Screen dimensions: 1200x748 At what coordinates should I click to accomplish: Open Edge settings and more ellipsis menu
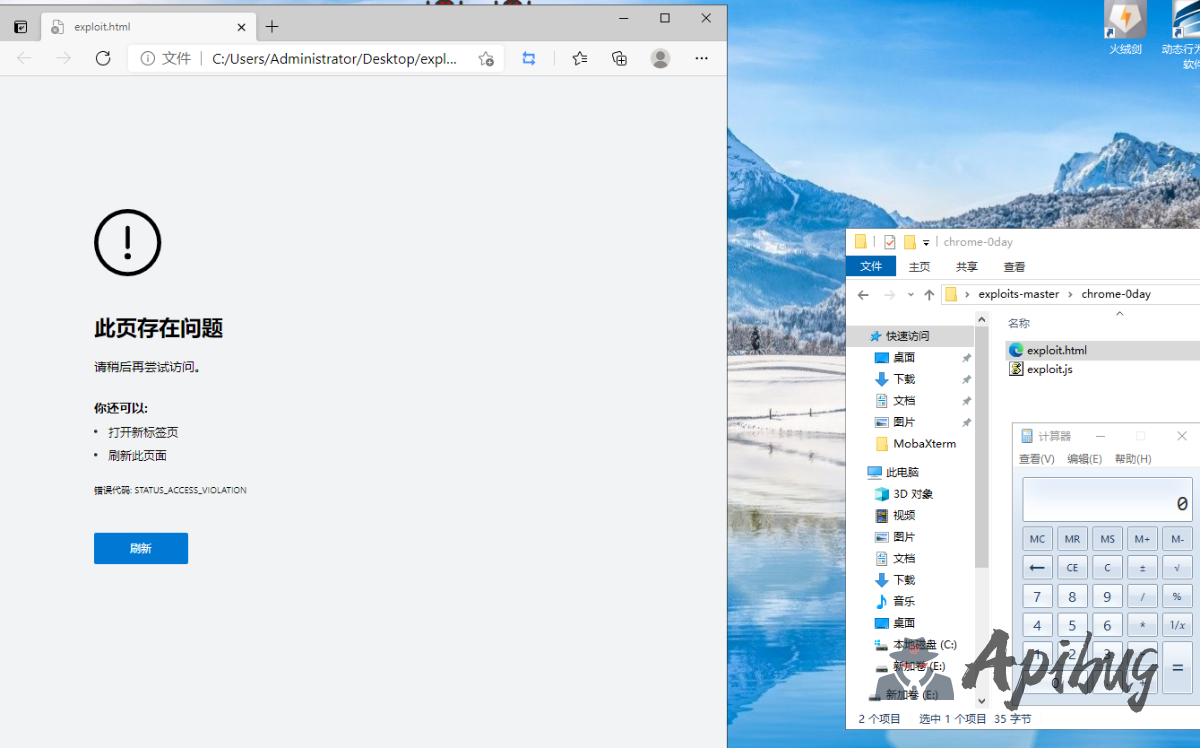702,59
